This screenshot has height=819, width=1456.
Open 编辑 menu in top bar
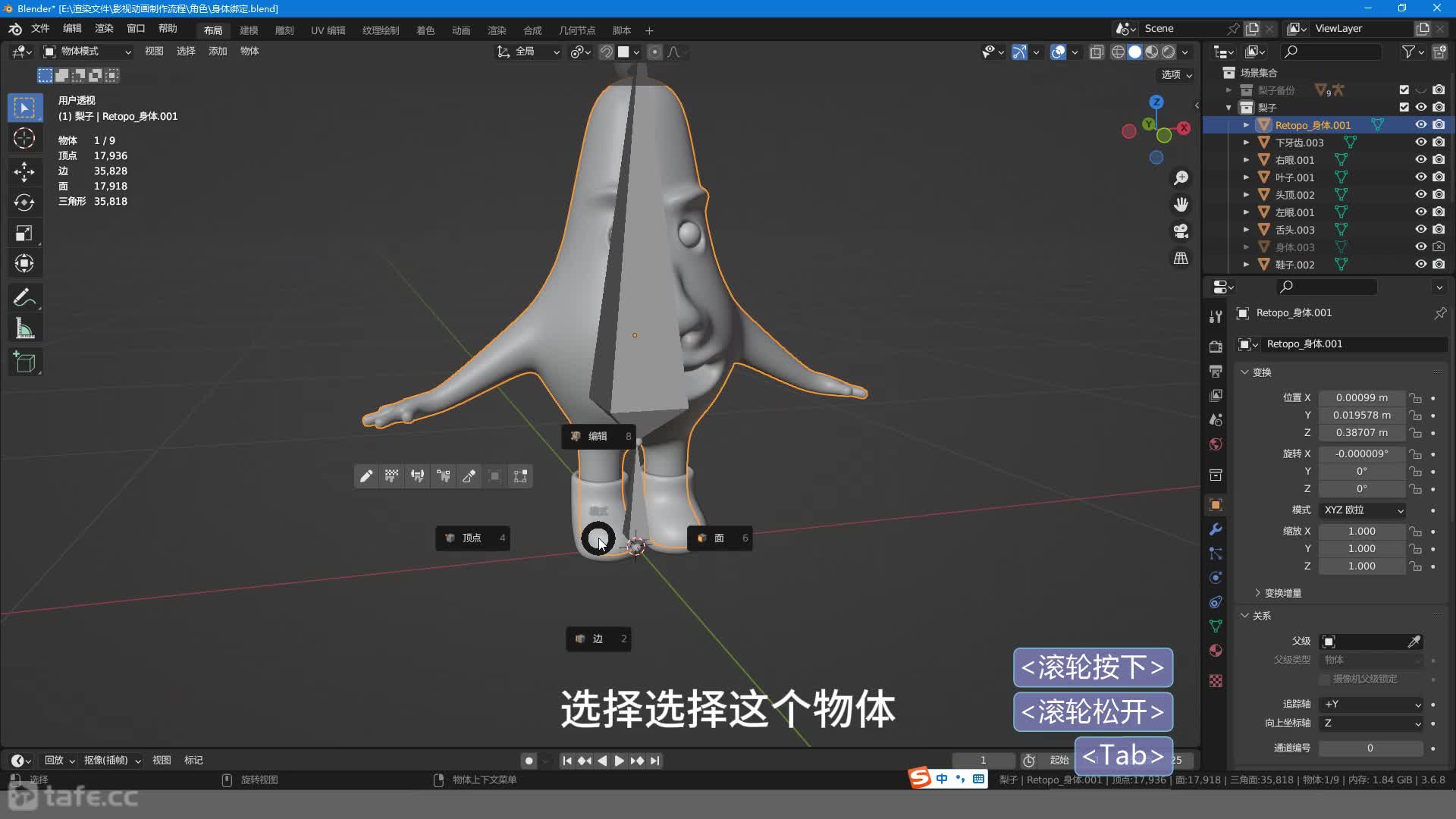[x=72, y=29]
